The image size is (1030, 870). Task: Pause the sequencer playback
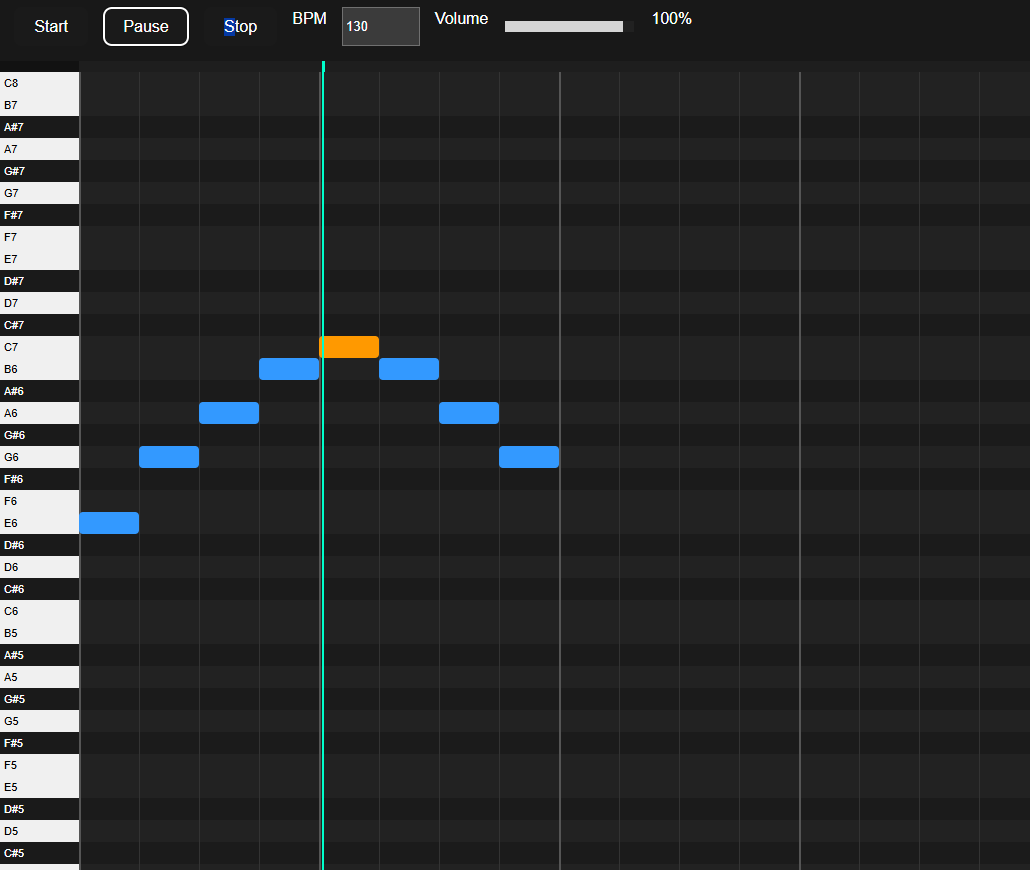click(146, 26)
